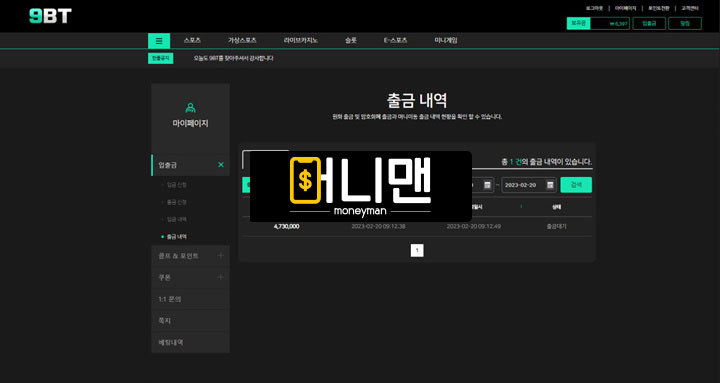Open 입금 내역 submenu item
The width and height of the screenshot is (720, 383).
(x=176, y=220)
